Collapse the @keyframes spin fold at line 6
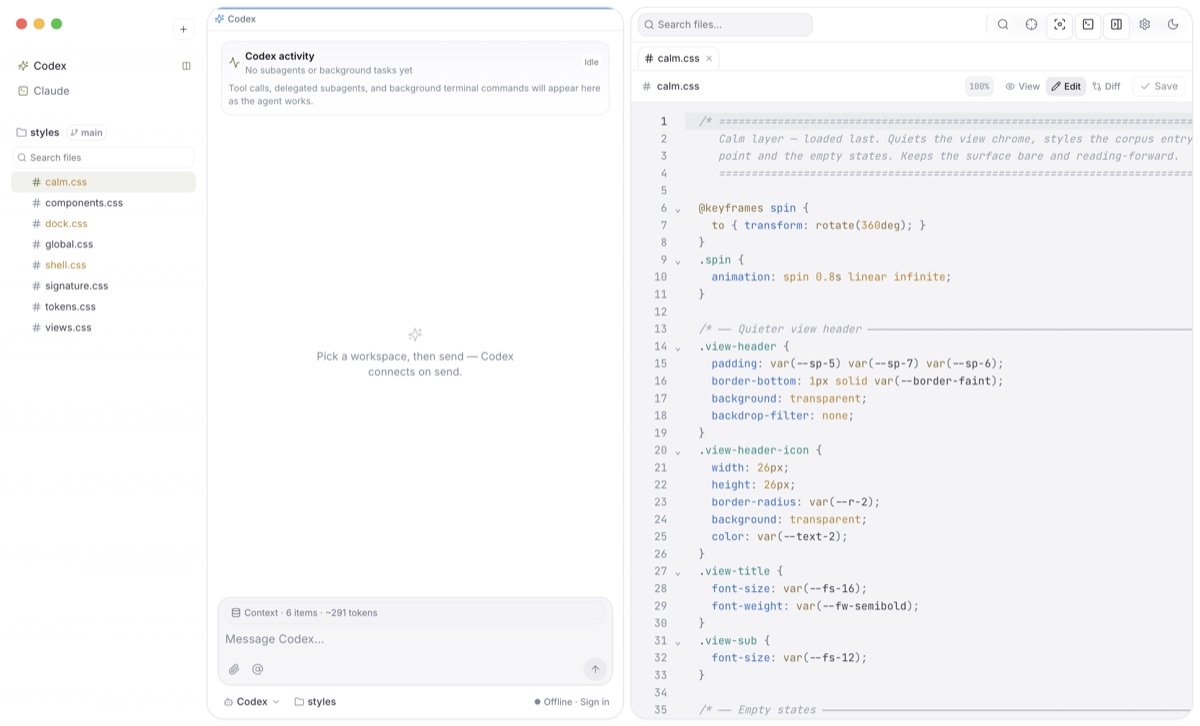1200x726 pixels. click(678, 209)
